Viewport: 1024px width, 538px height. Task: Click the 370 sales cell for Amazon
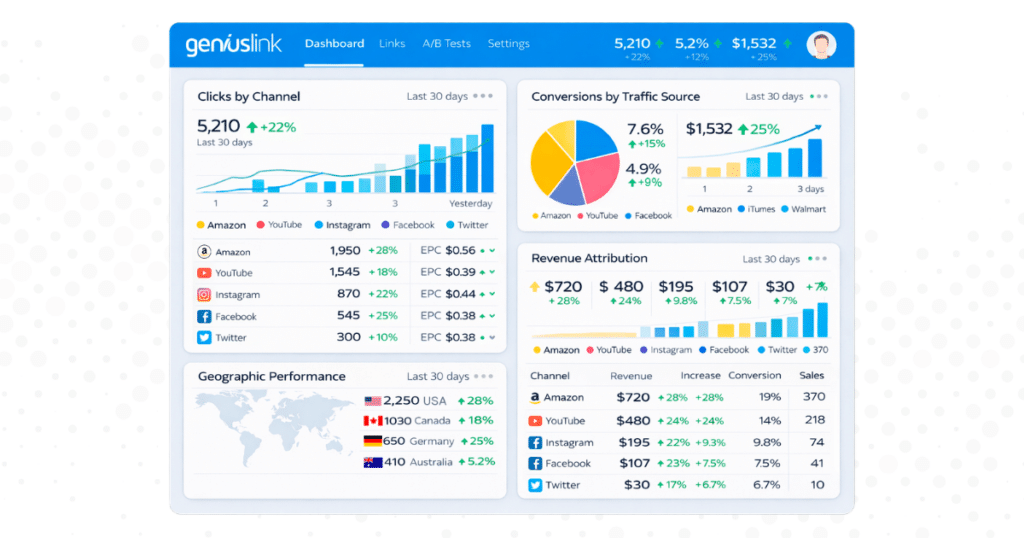(814, 396)
